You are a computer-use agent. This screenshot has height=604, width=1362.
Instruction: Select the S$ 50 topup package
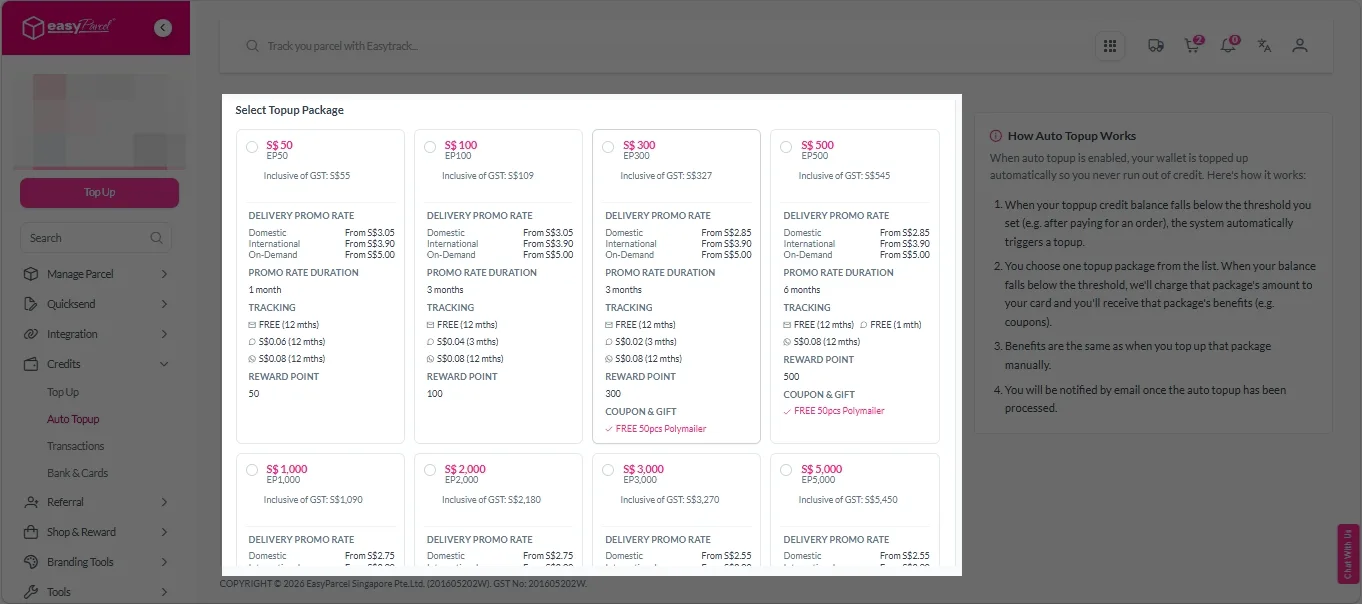click(x=252, y=147)
